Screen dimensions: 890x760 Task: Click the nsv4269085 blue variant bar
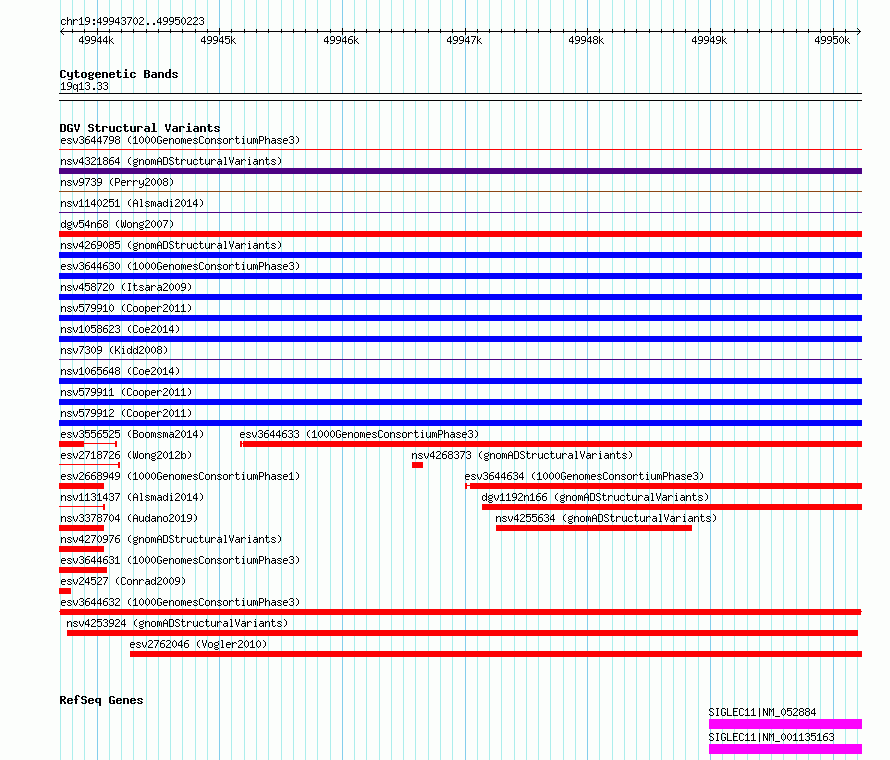pyautogui.click(x=460, y=255)
